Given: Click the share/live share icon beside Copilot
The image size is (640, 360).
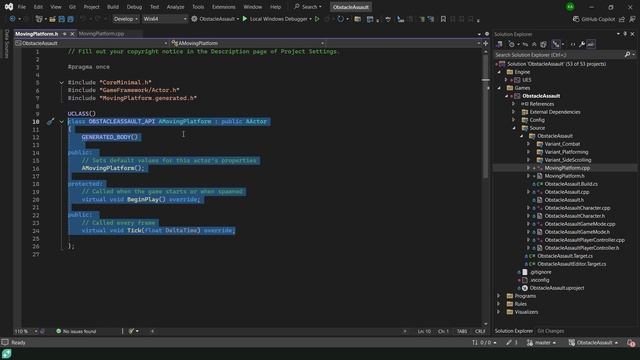Looking at the screenshot, I should coord(622,19).
